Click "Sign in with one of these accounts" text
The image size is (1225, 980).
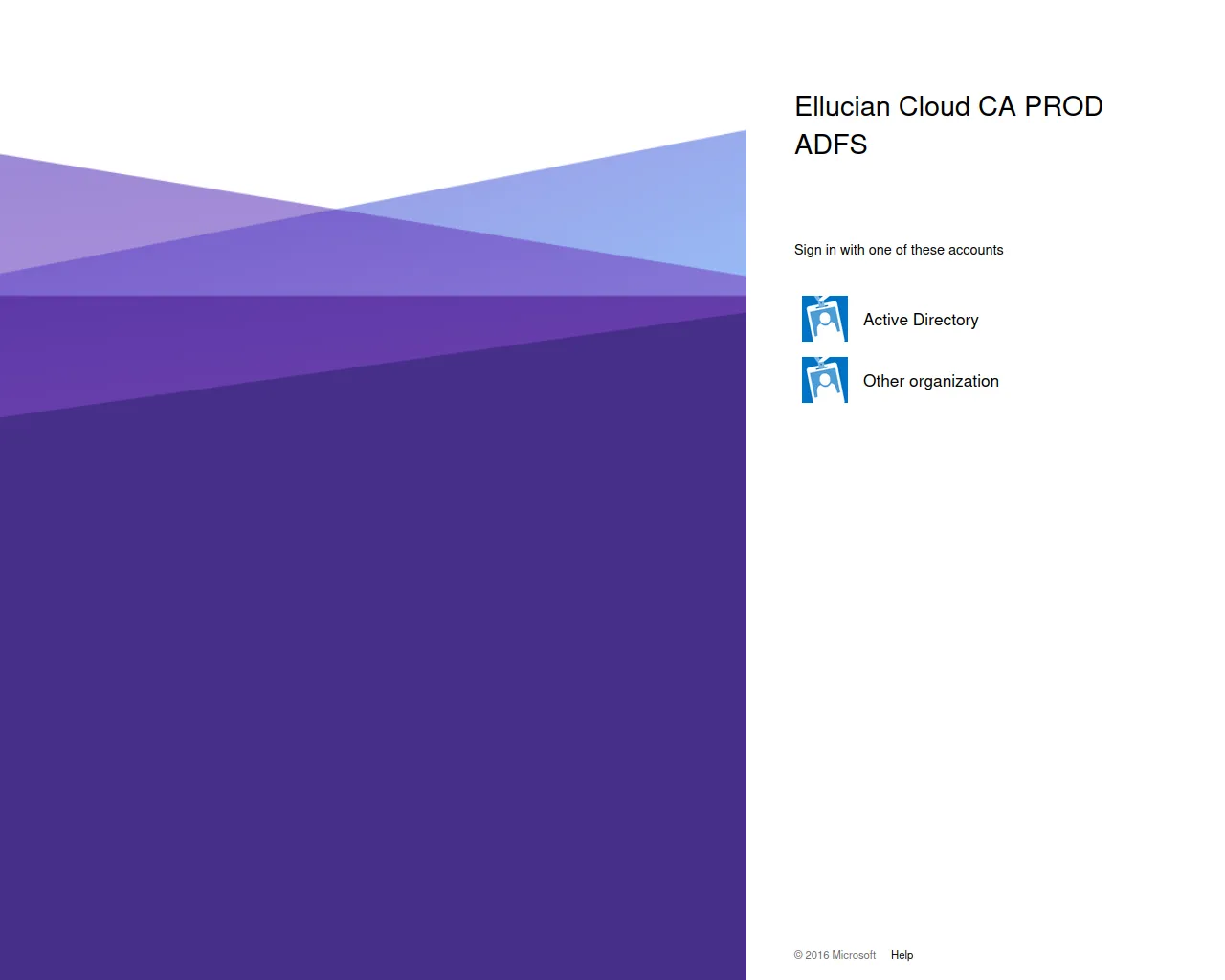pos(899,250)
